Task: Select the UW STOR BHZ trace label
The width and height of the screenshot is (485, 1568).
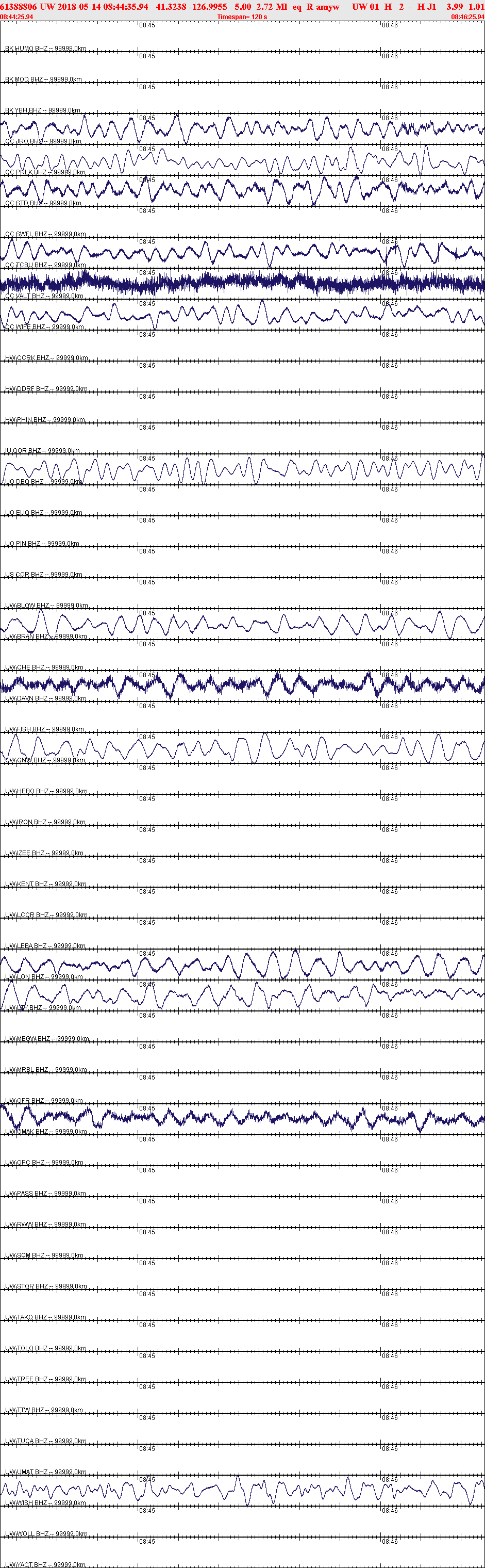Action: pyautogui.click(x=46, y=1286)
